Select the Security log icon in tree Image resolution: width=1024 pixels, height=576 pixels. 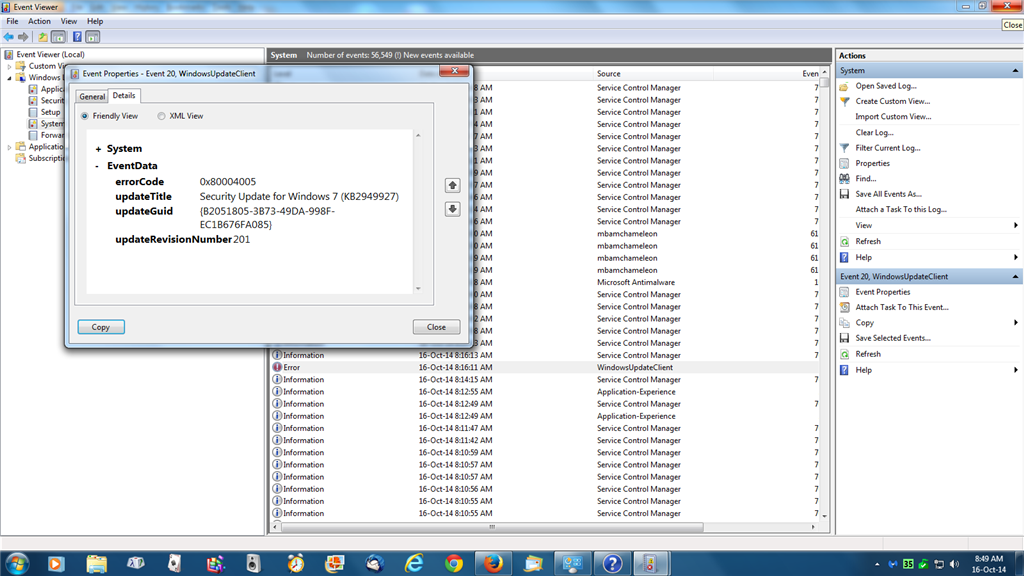coord(33,101)
